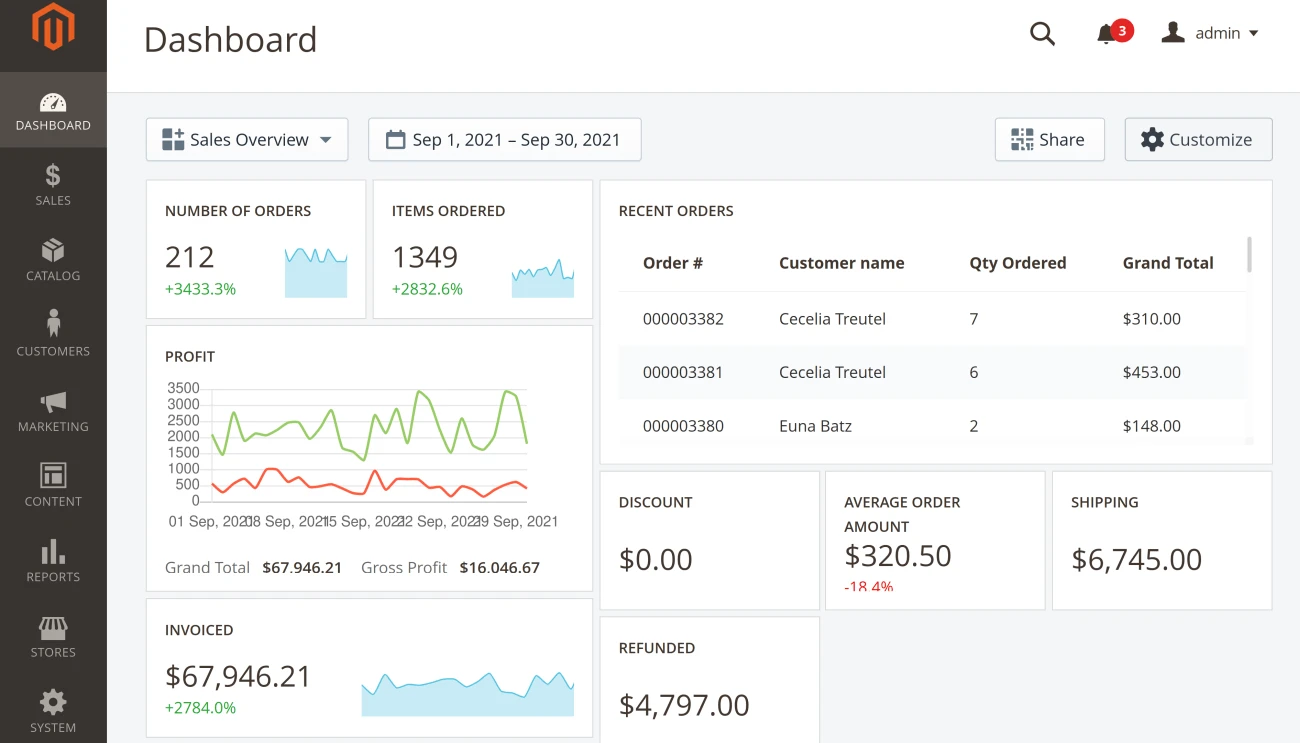Open Catalog menu box icon
Viewport: 1300px width, 743px height.
53,251
